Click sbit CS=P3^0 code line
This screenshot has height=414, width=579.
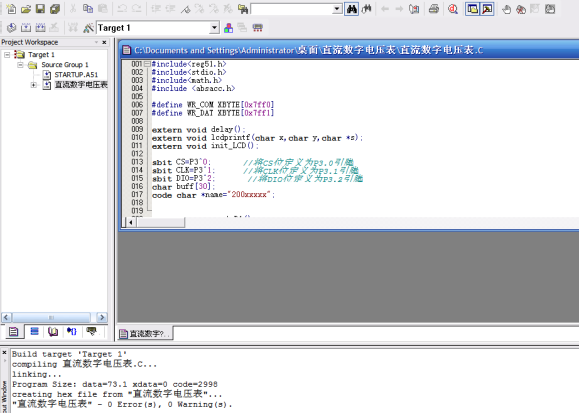181,162
